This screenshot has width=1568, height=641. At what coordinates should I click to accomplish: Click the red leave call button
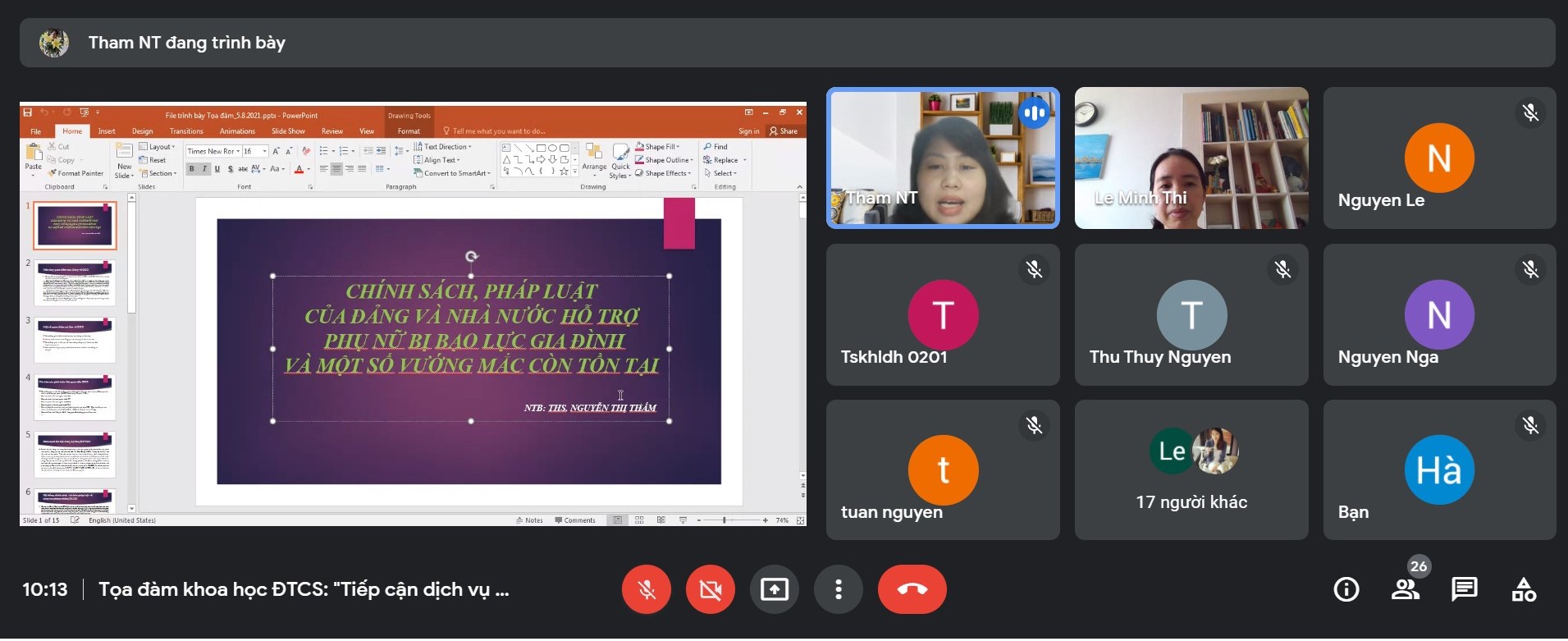point(912,589)
